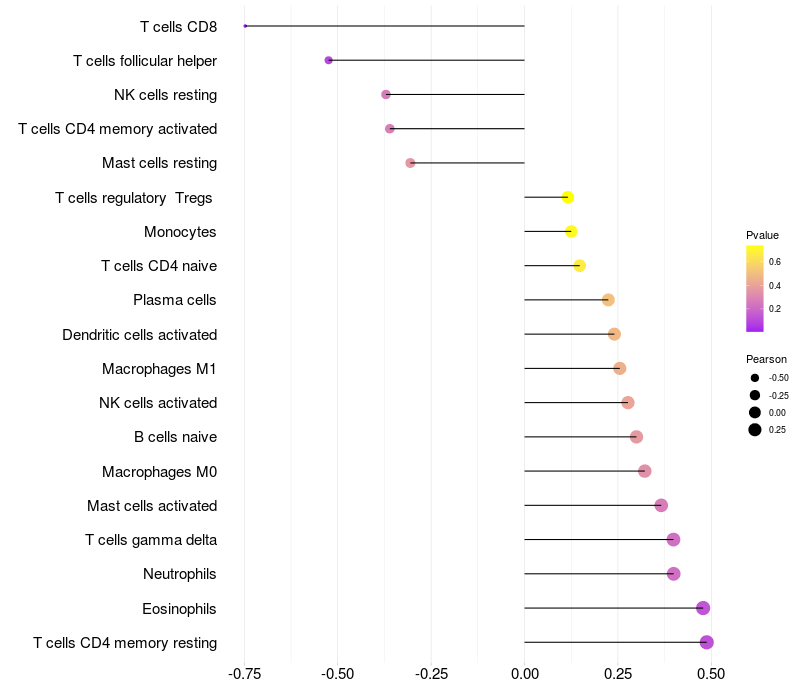Click the -0.50 Pearson legend circle
800x700 pixels.
click(x=754, y=378)
